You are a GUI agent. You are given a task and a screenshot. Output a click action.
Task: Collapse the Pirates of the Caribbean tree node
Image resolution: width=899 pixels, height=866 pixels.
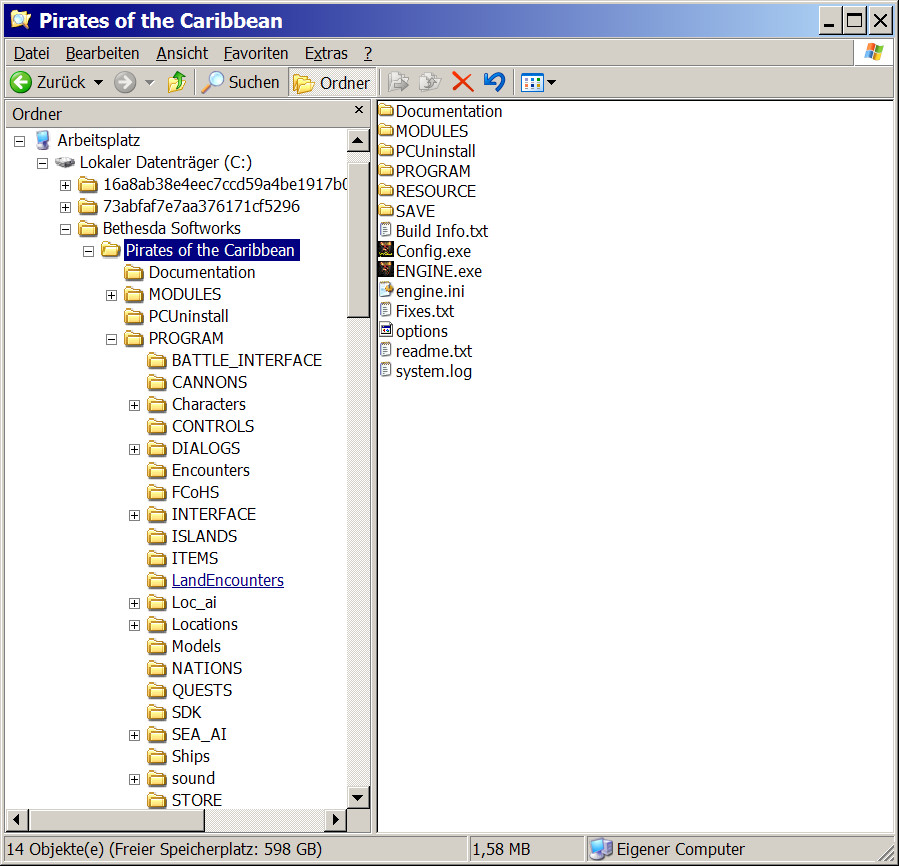(88, 251)
